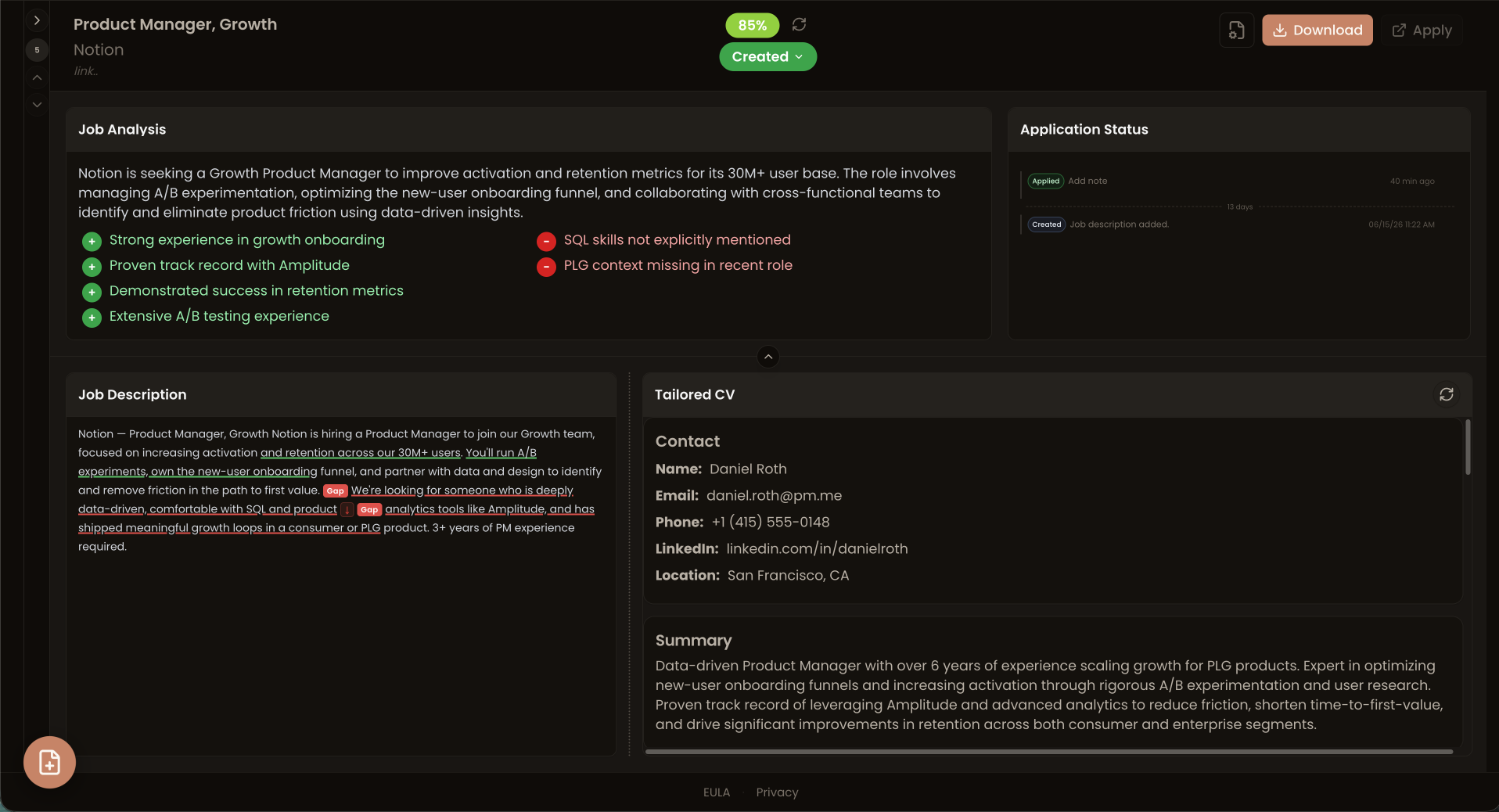
Task: Click the 85% match score badge
Action: [752, 25]
